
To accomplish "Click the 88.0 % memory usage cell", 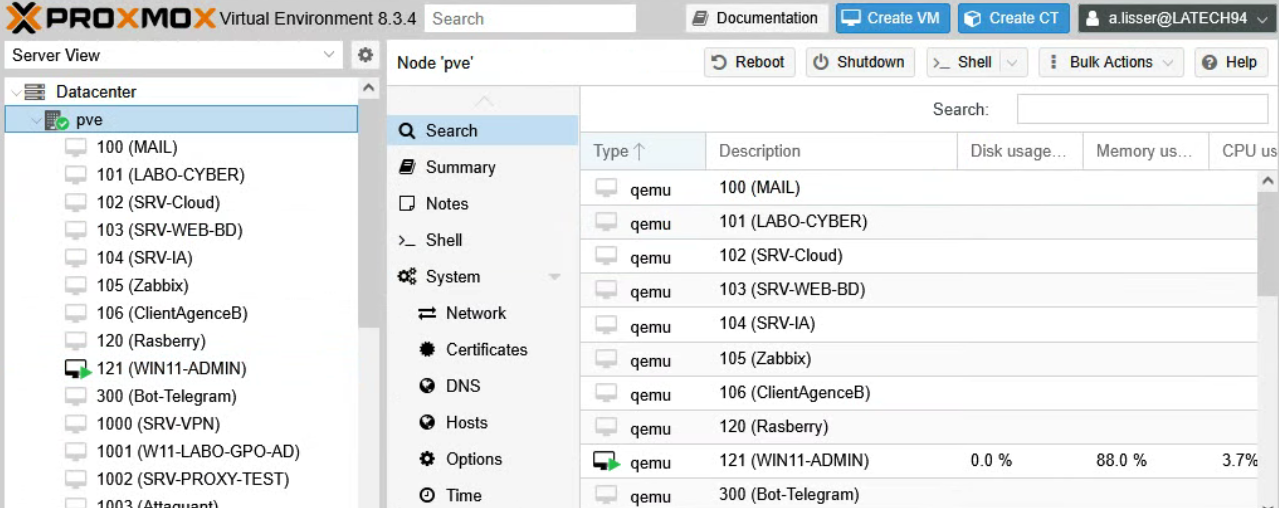I will point(1121,461).
